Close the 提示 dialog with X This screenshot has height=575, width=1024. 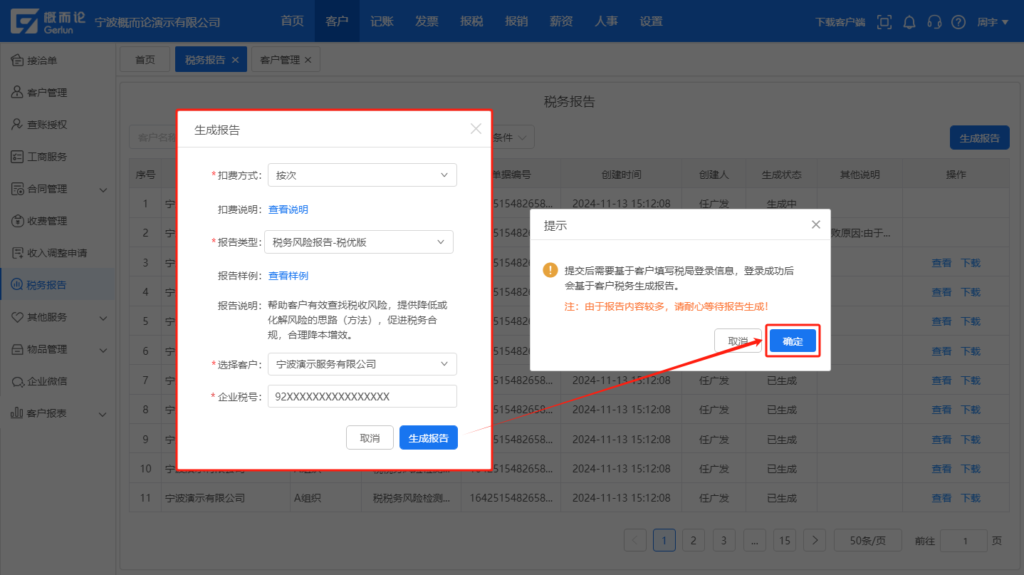click(816, 224)
